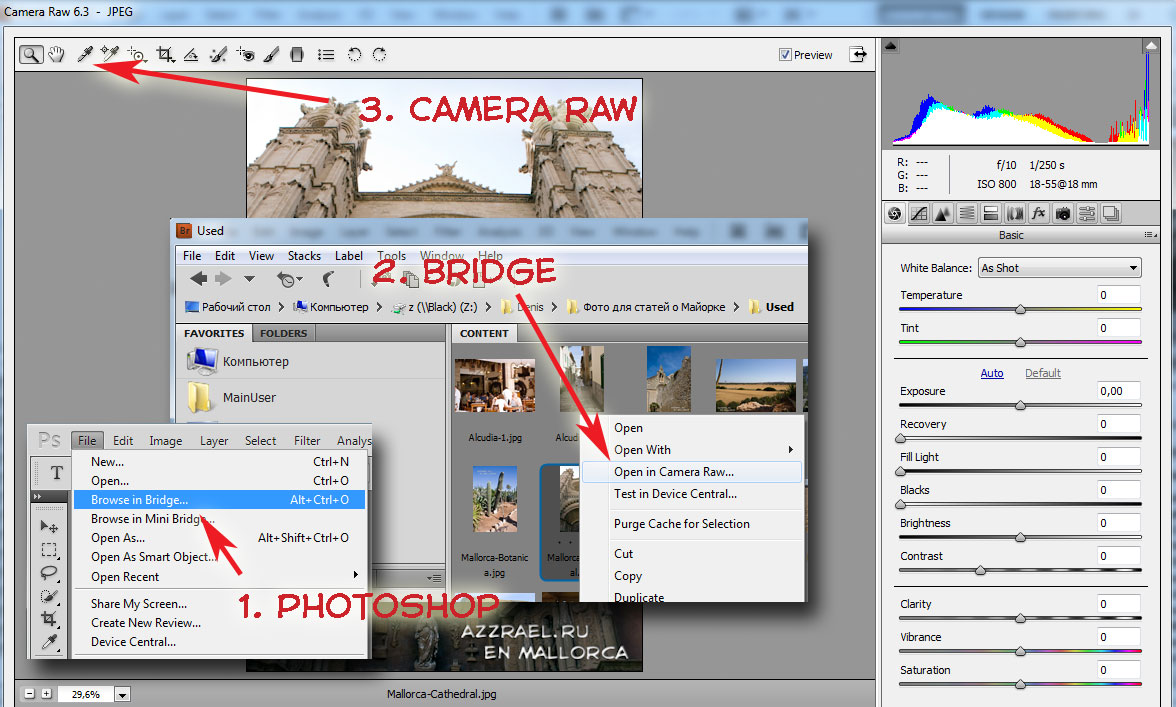
Task: Select the Red Eye Removal tool
Action: [x=245, y=55]
